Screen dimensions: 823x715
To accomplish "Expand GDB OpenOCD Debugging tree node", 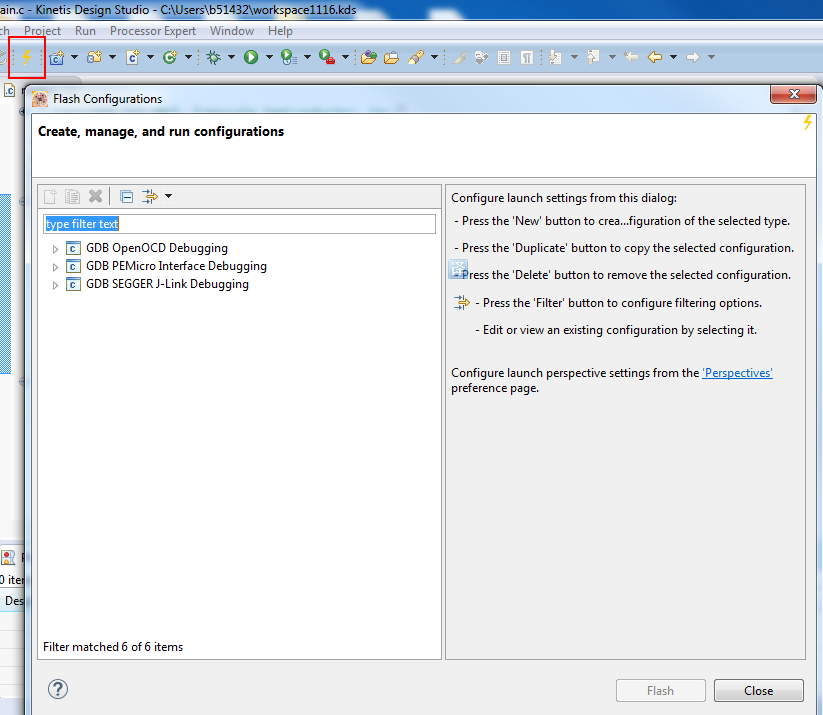I will click(55, 249).
